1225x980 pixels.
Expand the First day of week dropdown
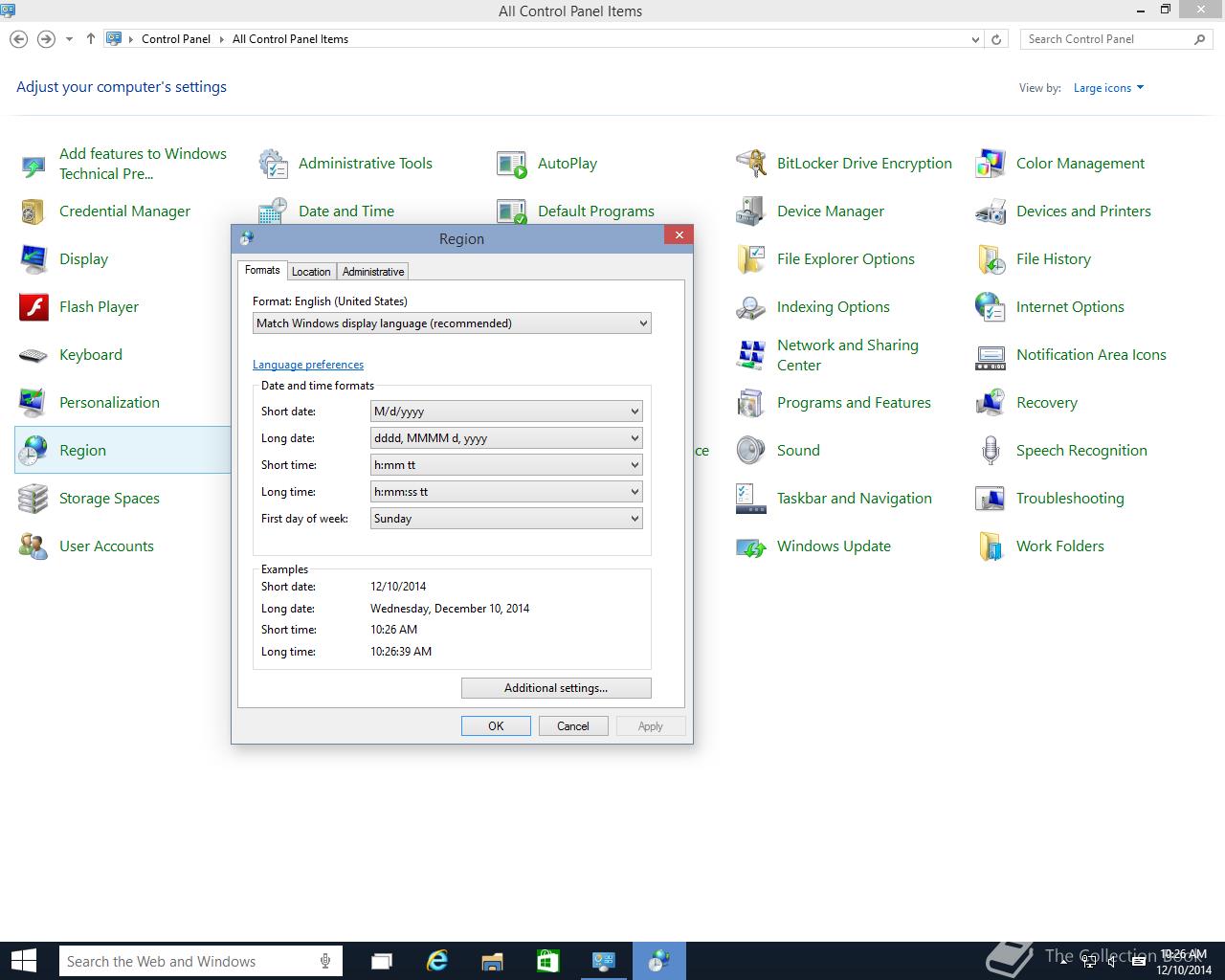tap(505, 519)
